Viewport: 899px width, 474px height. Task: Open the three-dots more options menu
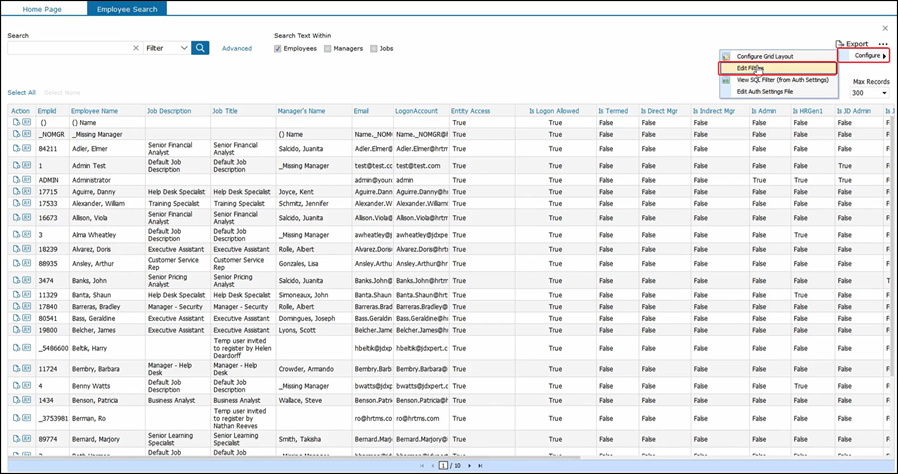(883, 44)
